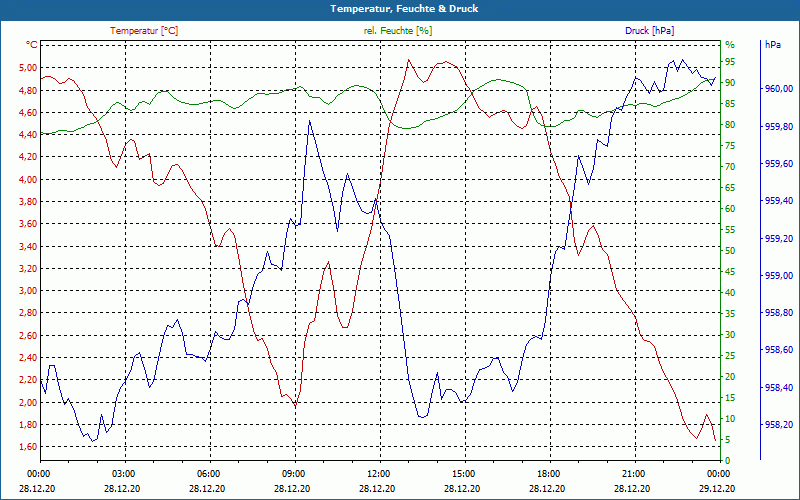Click the '2,40' temperature axis value
The width and height of the screenshot is (800, 500).
pos(29,358)
